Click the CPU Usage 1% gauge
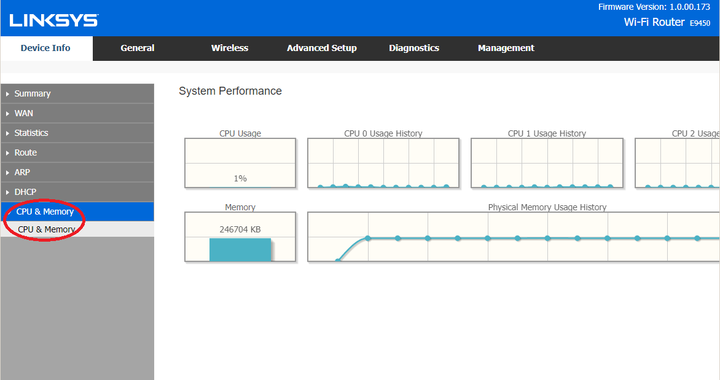 pos(240,163)
